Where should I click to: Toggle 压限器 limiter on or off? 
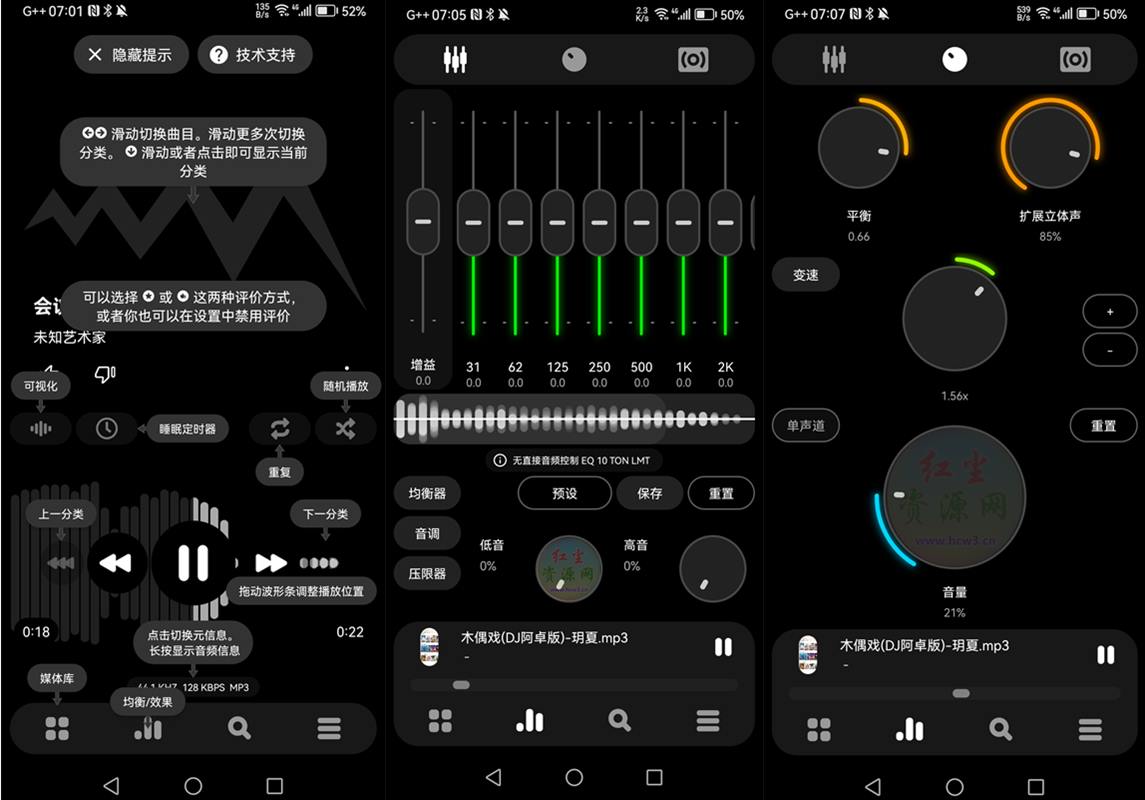point(427,574)
